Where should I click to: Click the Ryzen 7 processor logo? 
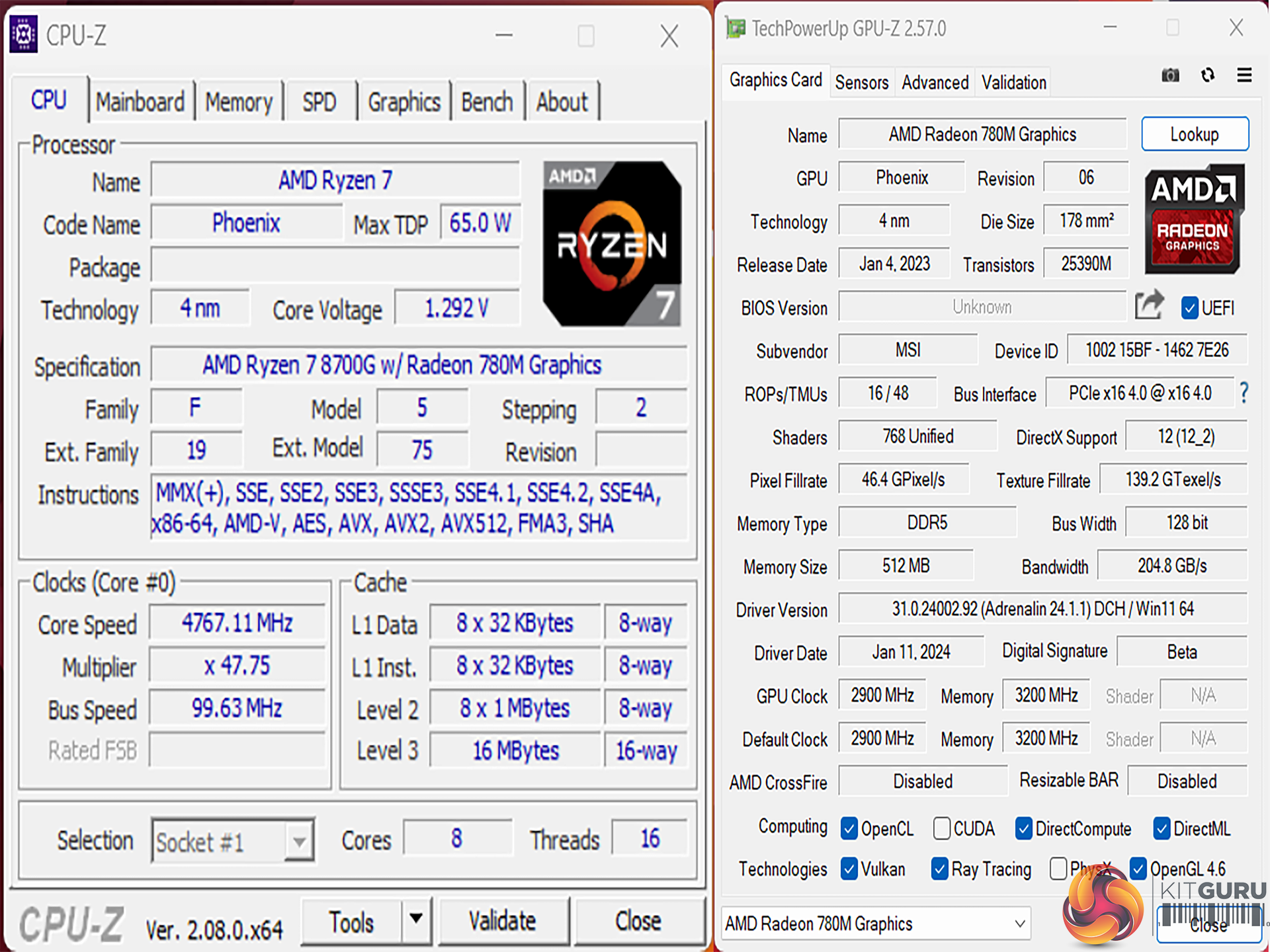(x=611, y=243)
